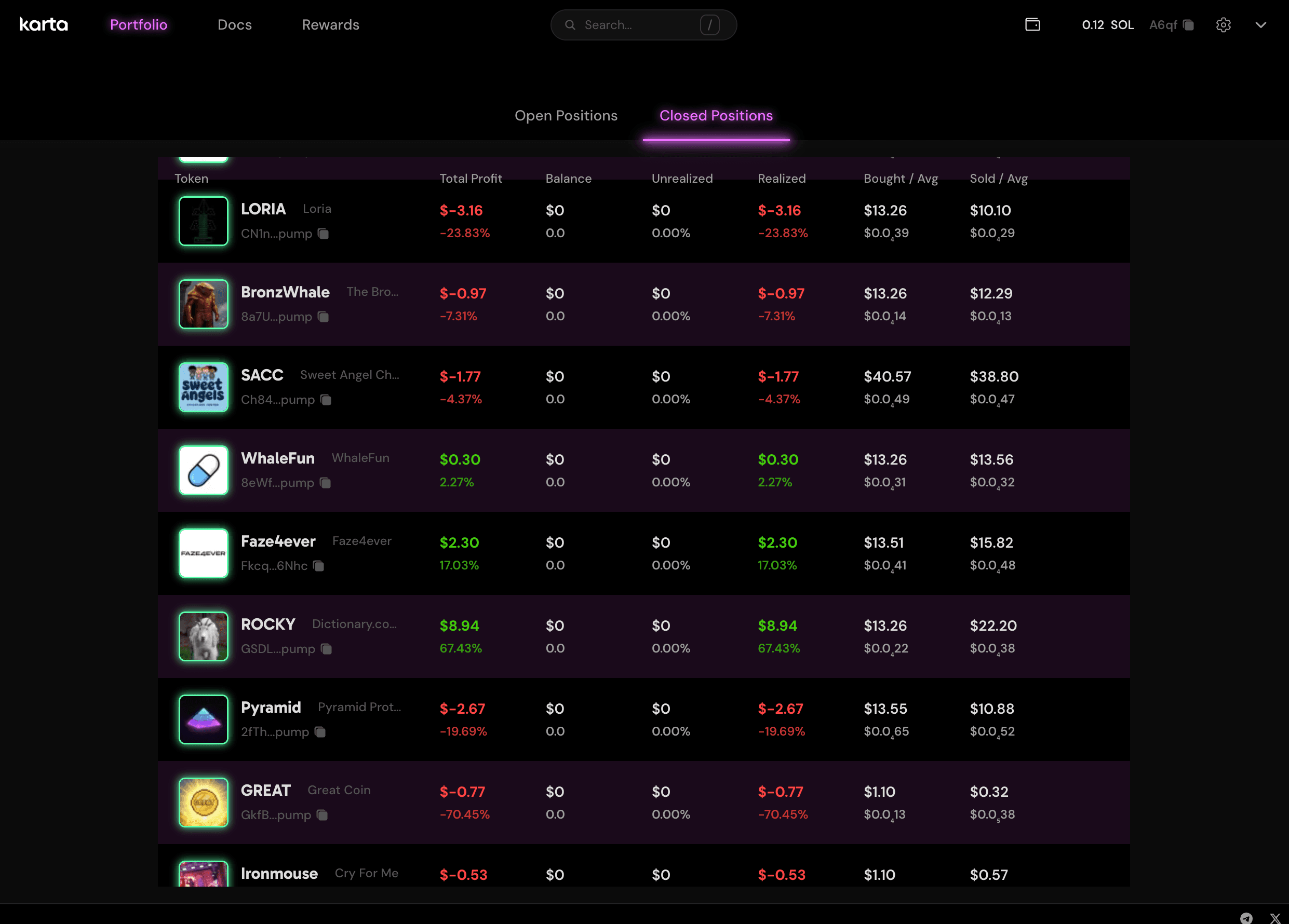This screenshot has width=1289, height=924.
Task: Focus the Search input field
Action: 637,25
